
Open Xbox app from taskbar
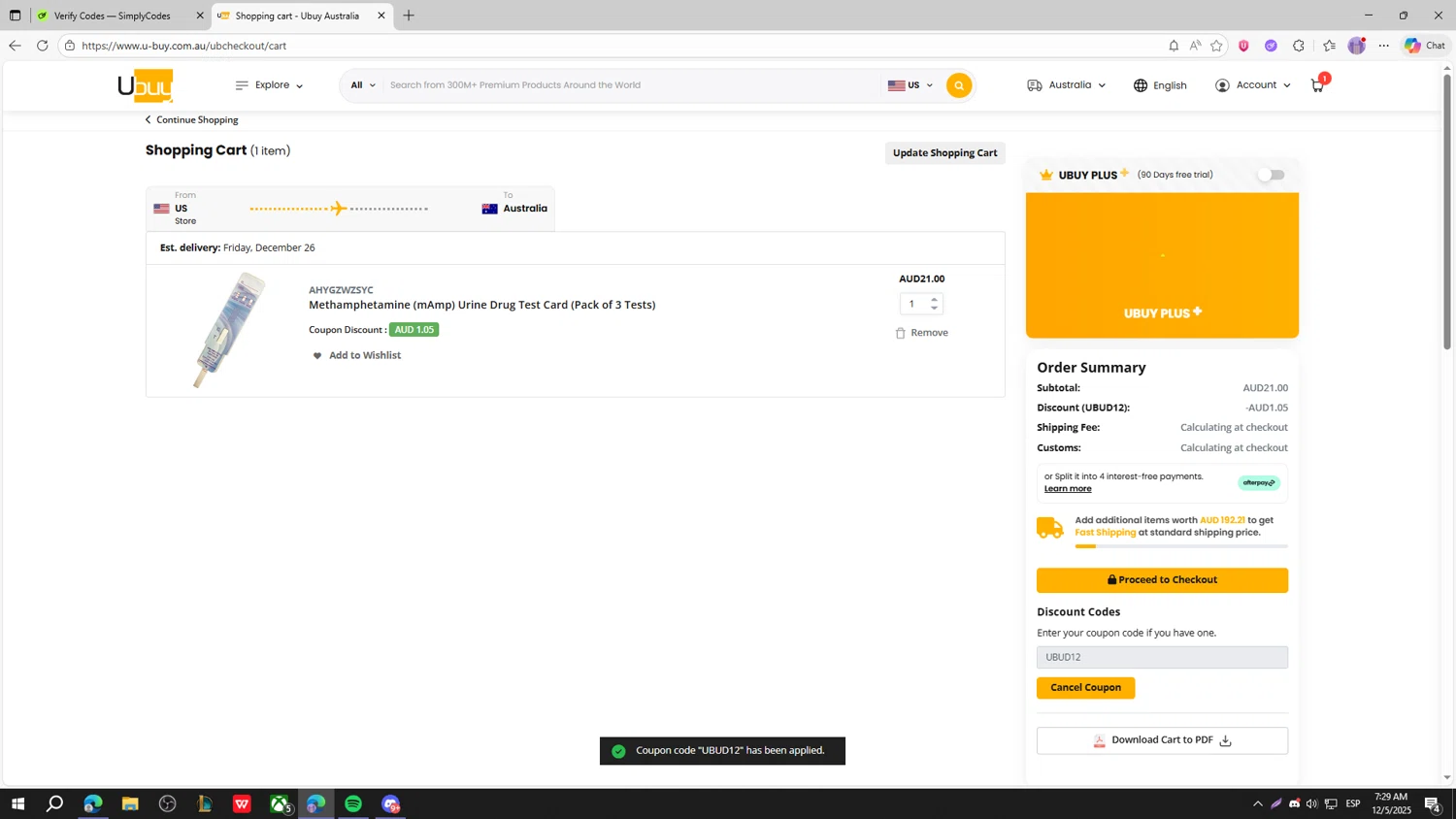pos(280,803)
